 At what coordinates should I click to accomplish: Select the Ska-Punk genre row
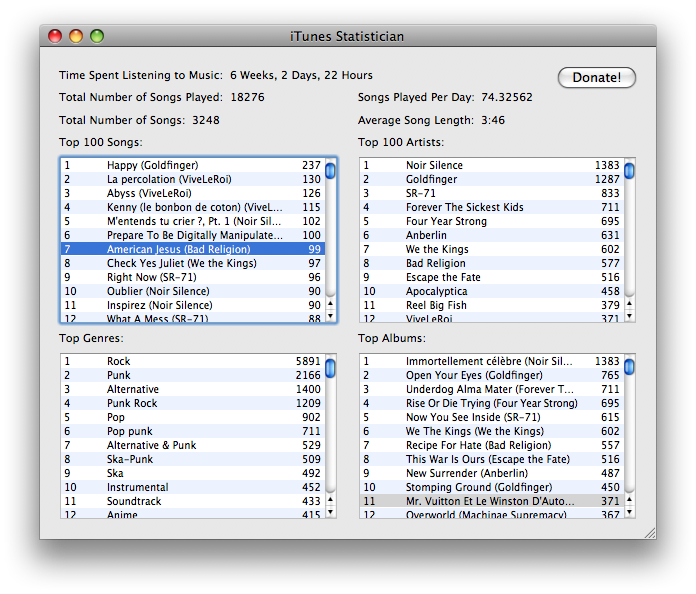(193, 459)
